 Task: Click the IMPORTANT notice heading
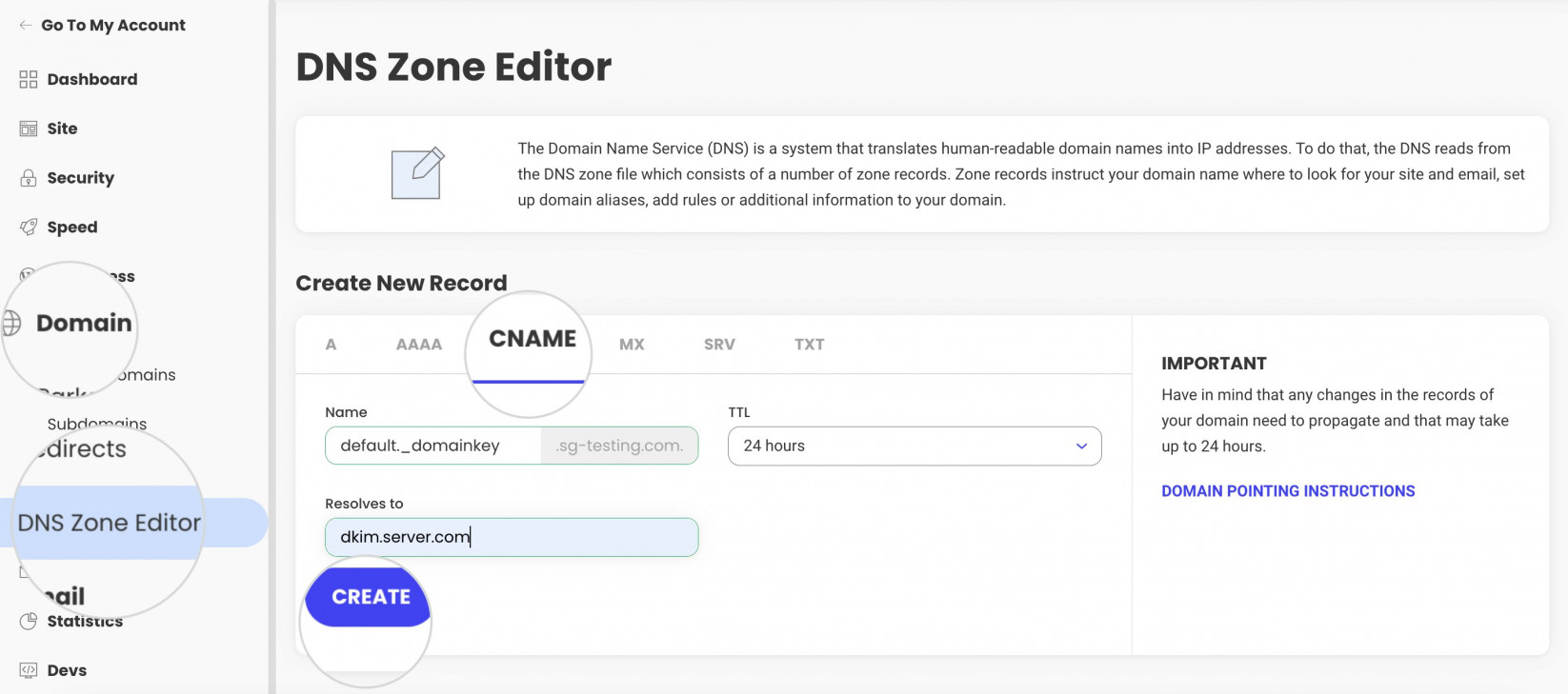(x=1214, y=364)
